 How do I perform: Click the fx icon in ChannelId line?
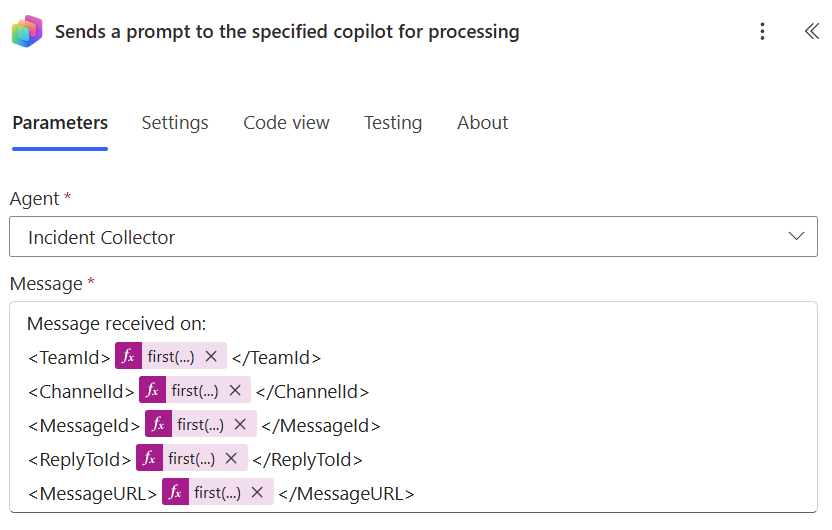(152, 390)
